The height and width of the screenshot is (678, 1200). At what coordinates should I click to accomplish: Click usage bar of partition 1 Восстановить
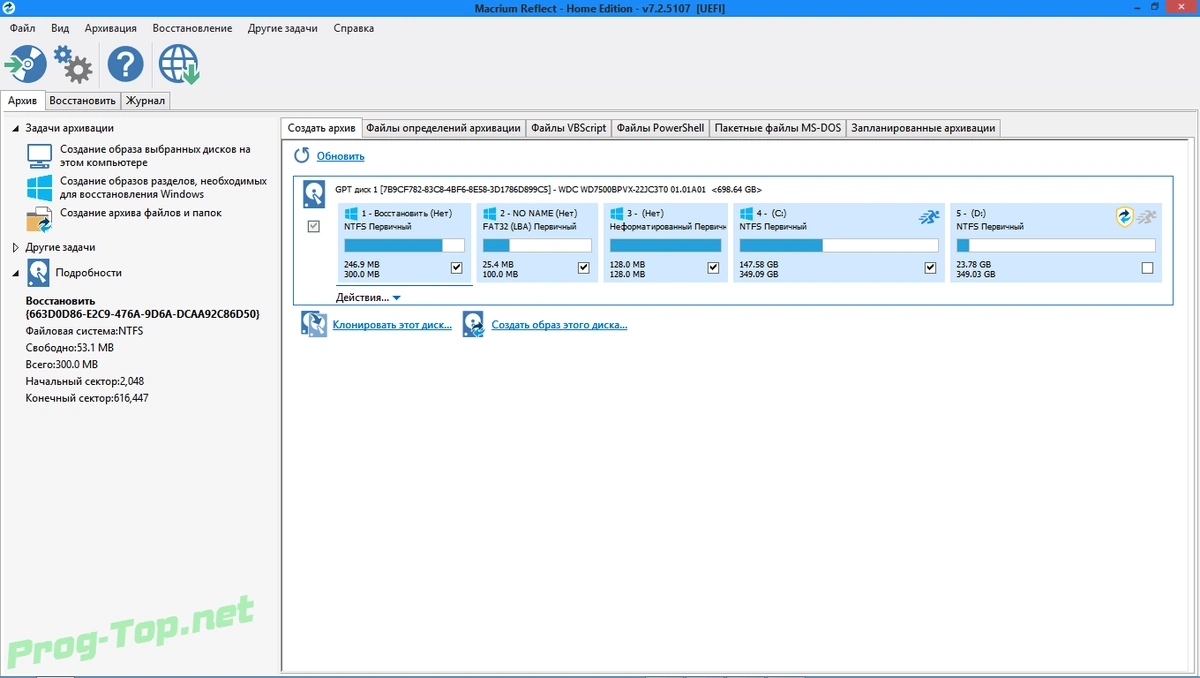(404, 246)
